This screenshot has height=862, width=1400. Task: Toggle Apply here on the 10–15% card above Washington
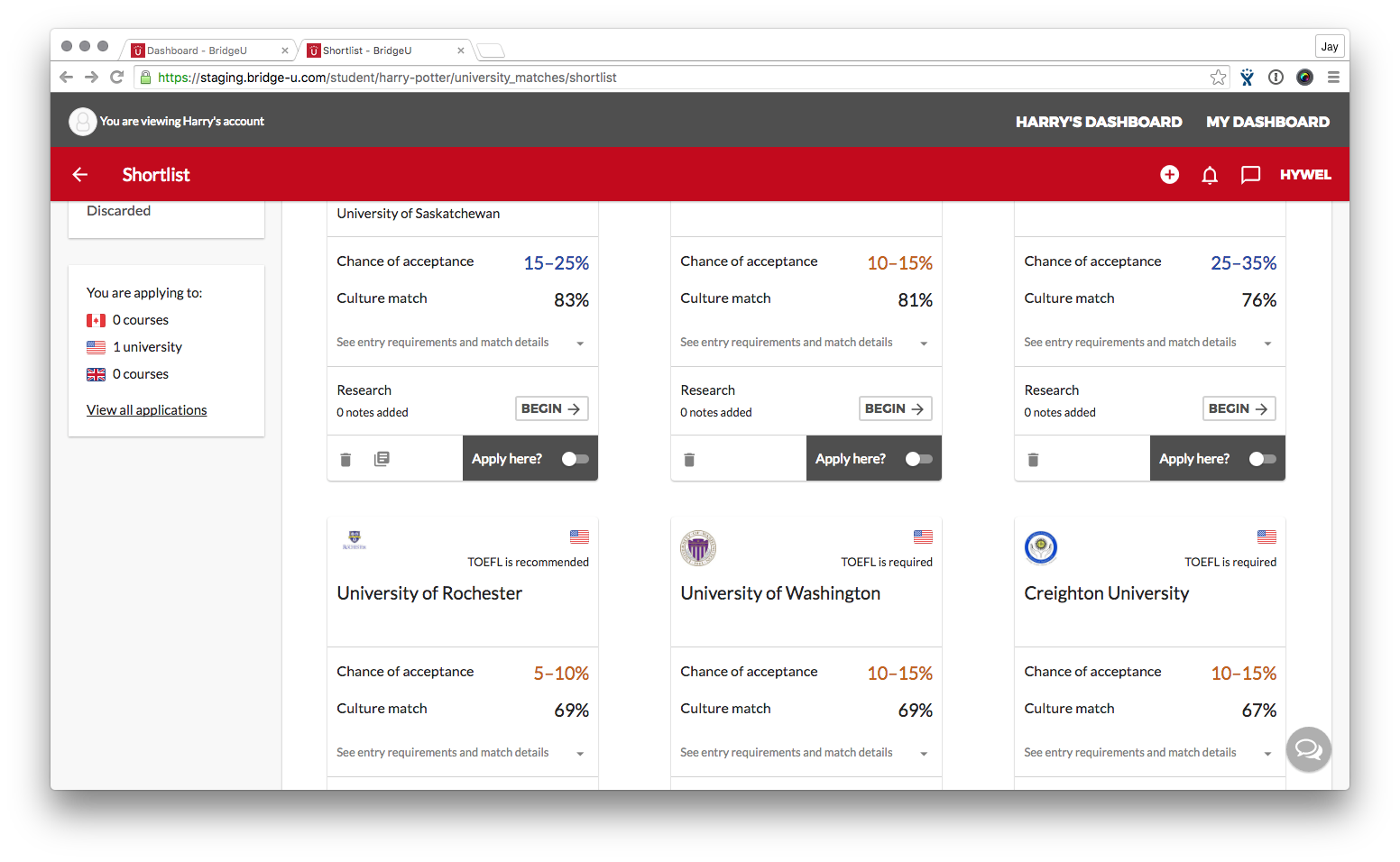pyautogui.click(x=918, y=459)
